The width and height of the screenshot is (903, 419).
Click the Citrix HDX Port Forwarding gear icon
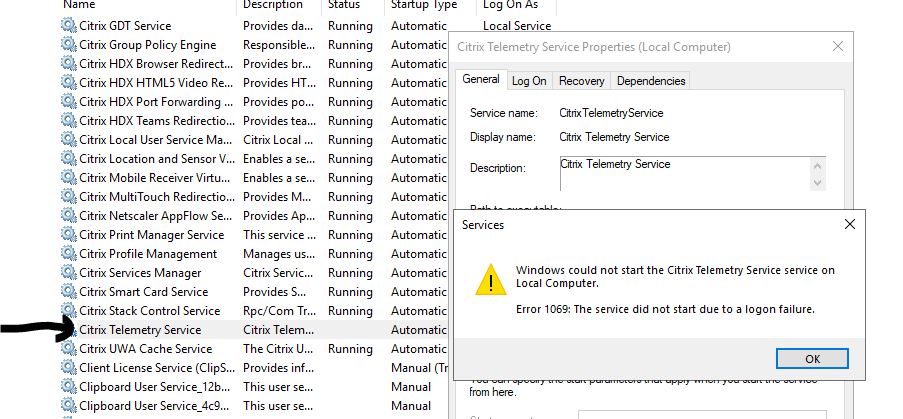[x=69, y=102]
